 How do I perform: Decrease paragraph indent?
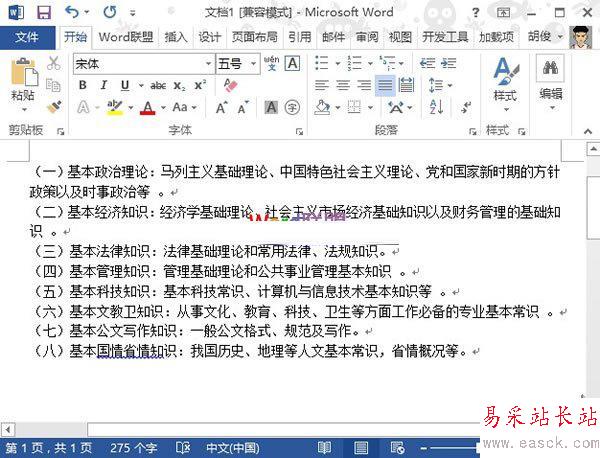427,63
